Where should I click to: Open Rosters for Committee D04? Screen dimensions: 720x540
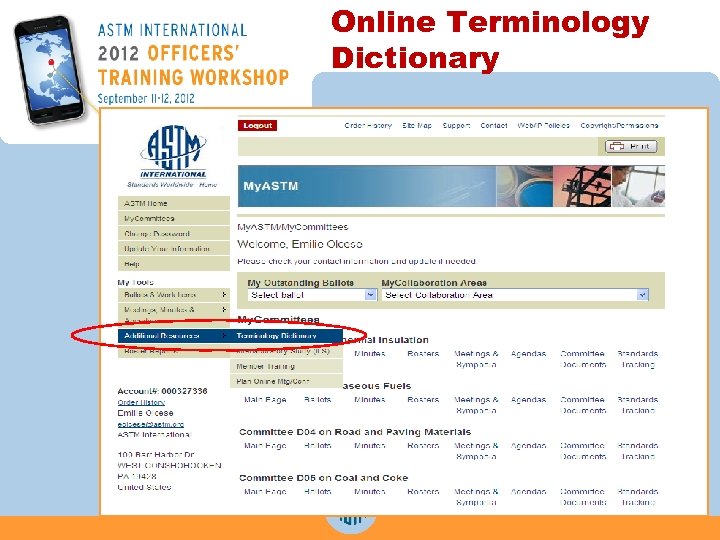pos(423,445)
